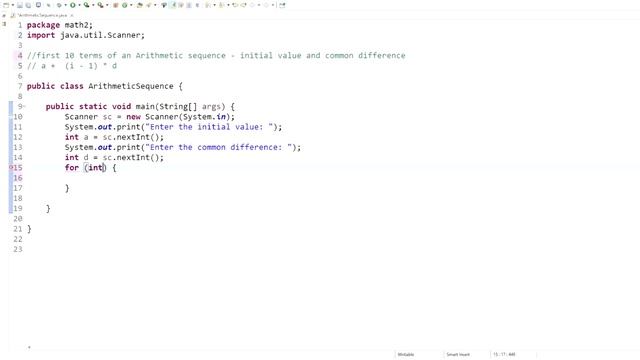The height and width of the screenshot is (360, 640).
Task: Collapse the main method fold on line 9
Action: (24, 107)
